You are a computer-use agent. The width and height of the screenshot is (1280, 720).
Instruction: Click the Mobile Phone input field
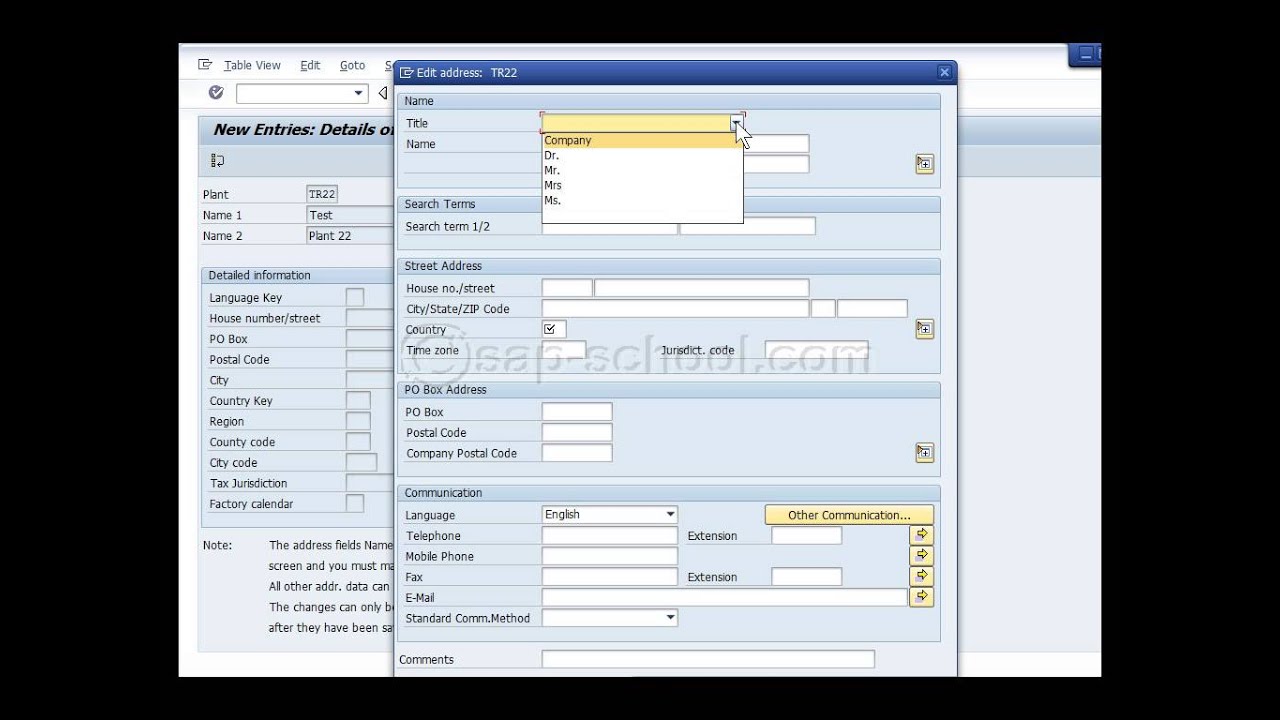click(x=610, y=556)
